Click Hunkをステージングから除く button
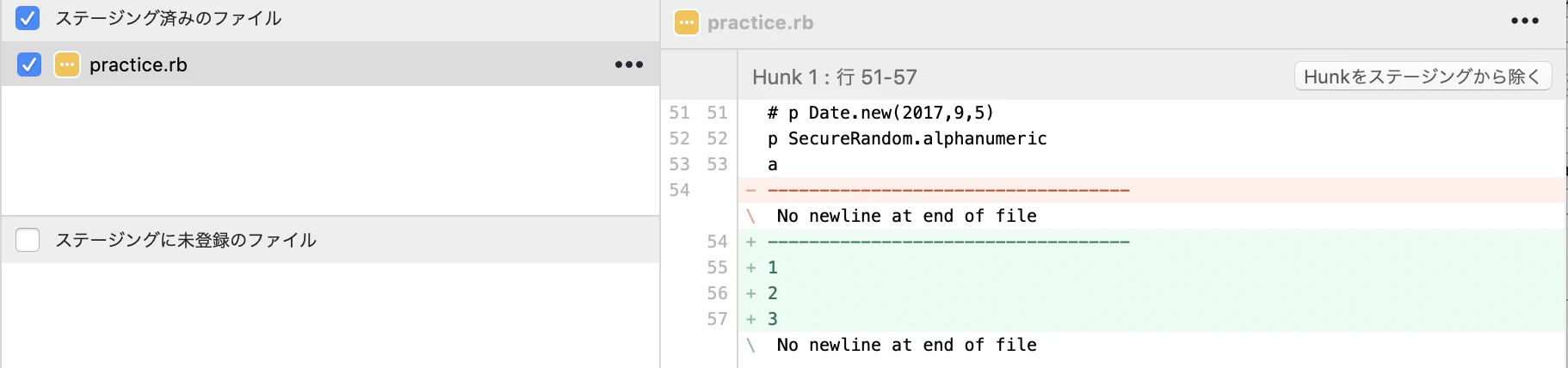The image size is (1568, 368). tap(1423, 77)
